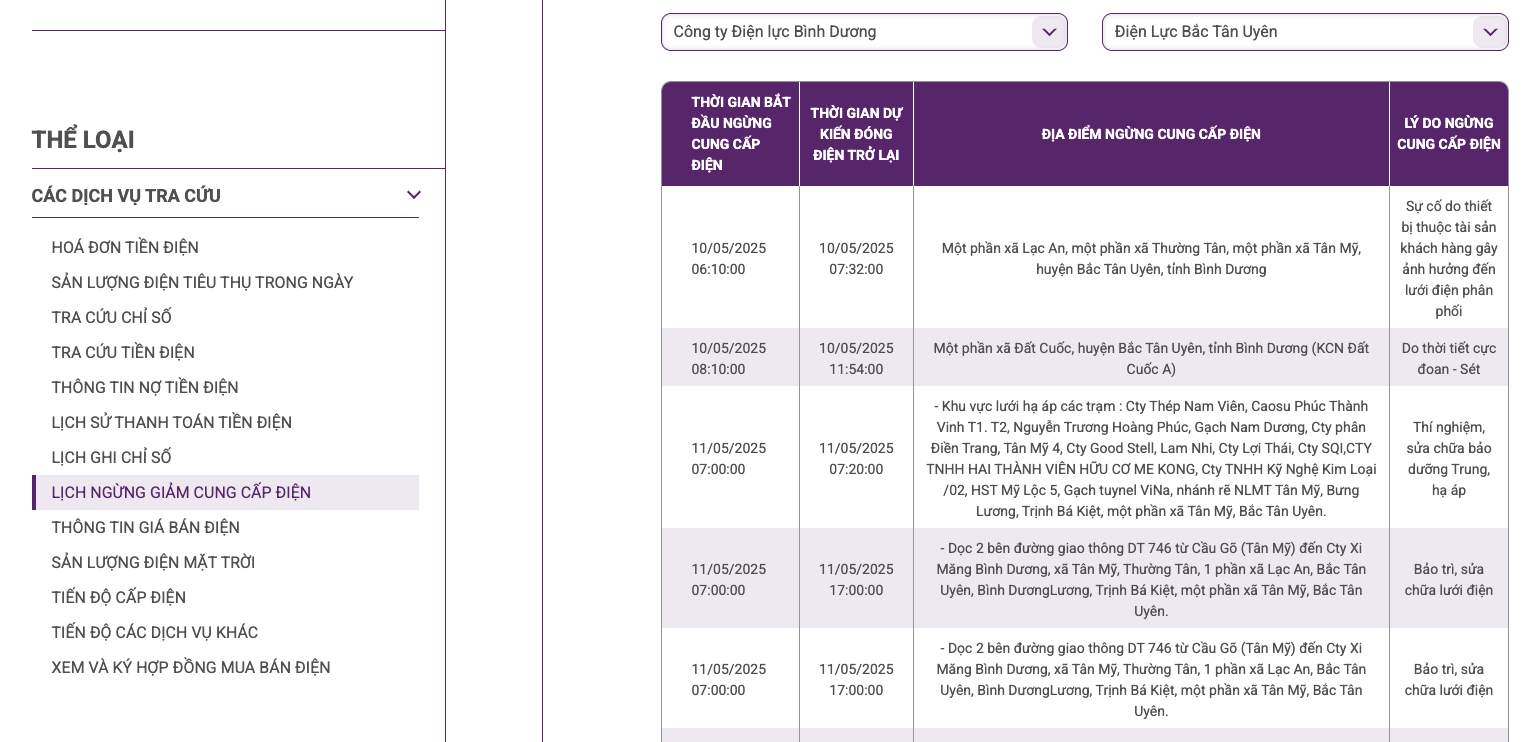Open LỊCH SỬ THANH TOÁN TIỀN ĐIỆN
This screenshot has width=1540, height=742.
pyautogui.click(x=172, y=423)
